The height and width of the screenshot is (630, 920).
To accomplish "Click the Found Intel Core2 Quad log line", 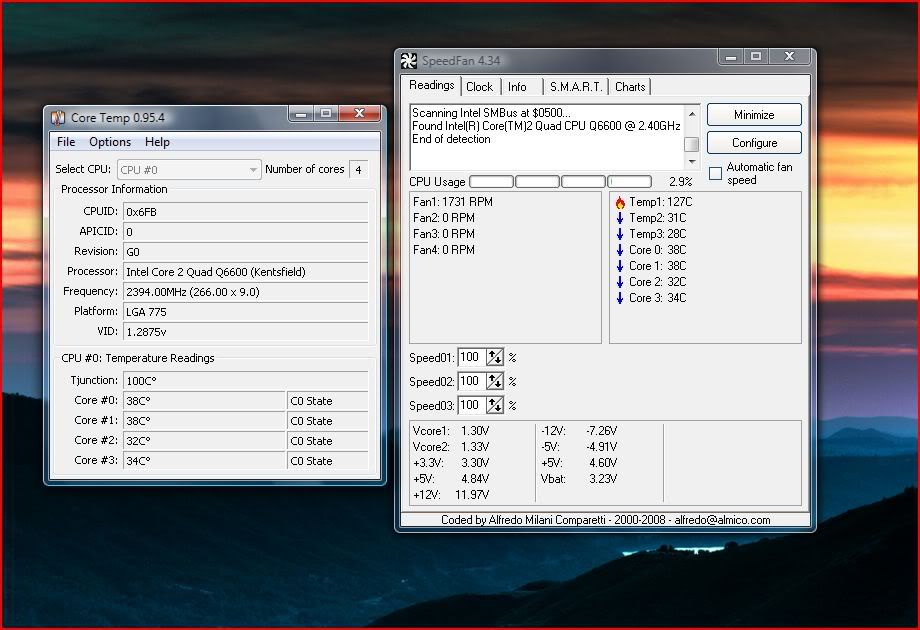I will [546, 126].
